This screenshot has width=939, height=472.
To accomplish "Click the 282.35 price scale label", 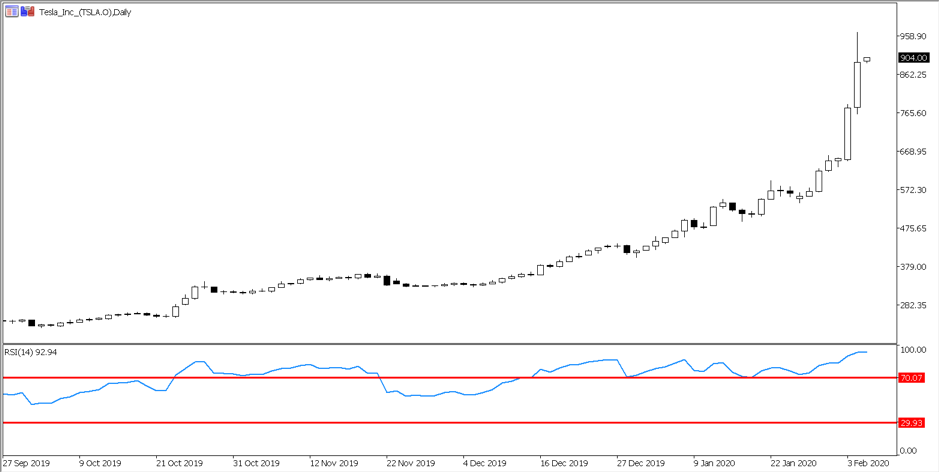I will (x=914, y=305).
